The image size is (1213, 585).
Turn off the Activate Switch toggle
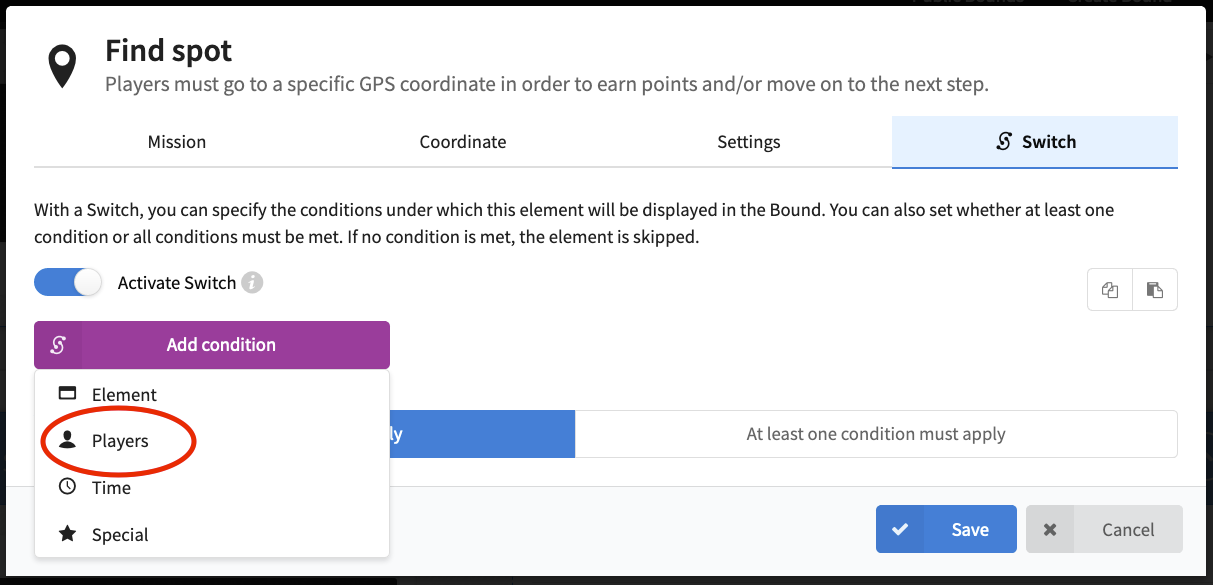68,283
